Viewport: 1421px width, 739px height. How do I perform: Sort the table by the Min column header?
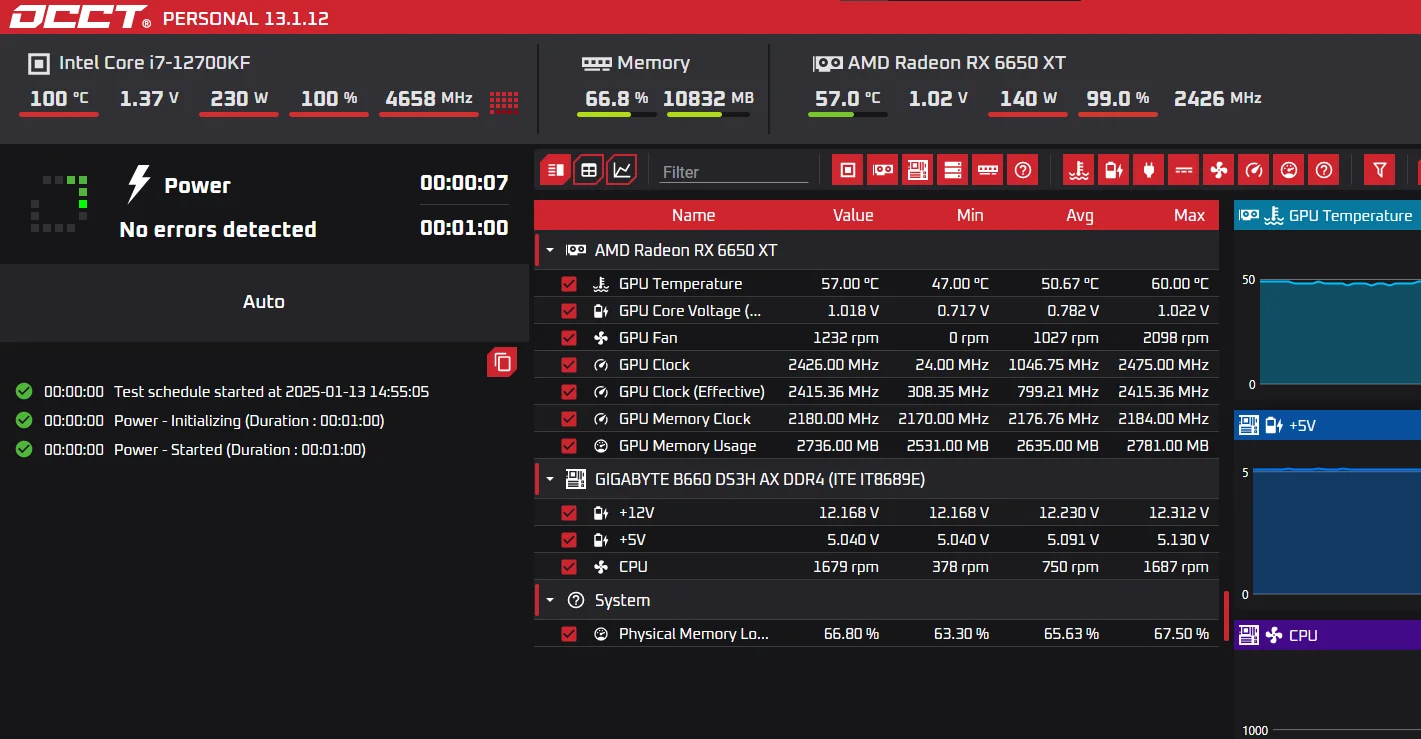coord(970,215)
